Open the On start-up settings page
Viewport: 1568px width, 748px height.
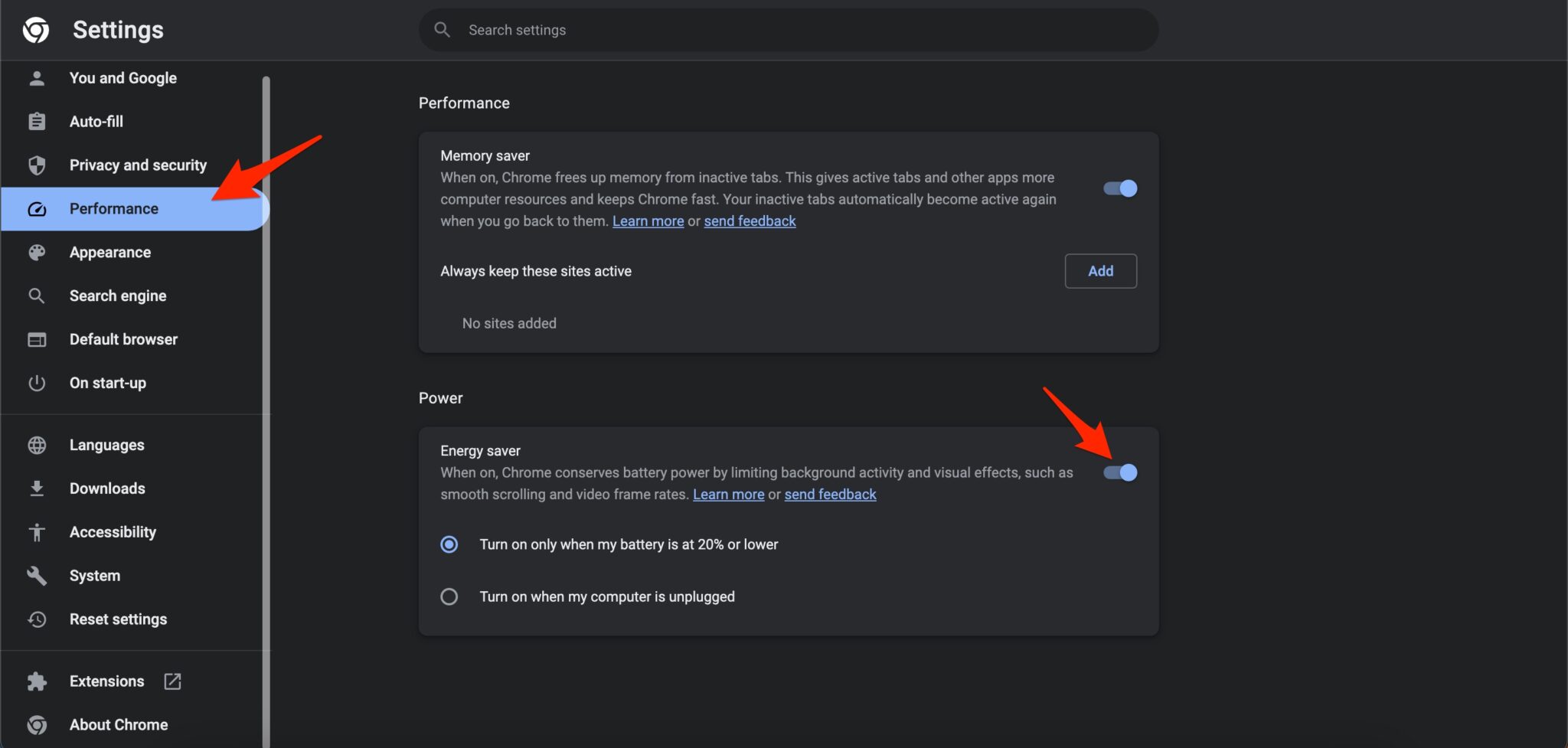click(108, 383)
